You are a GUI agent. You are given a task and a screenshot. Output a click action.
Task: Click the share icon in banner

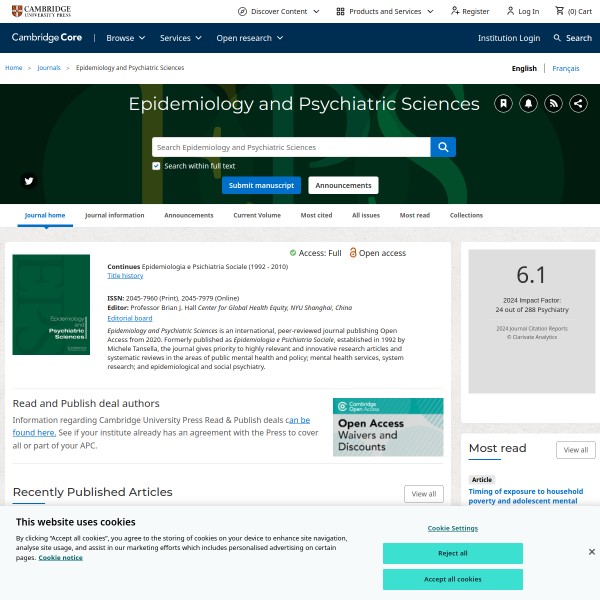(x=579, y=104)
